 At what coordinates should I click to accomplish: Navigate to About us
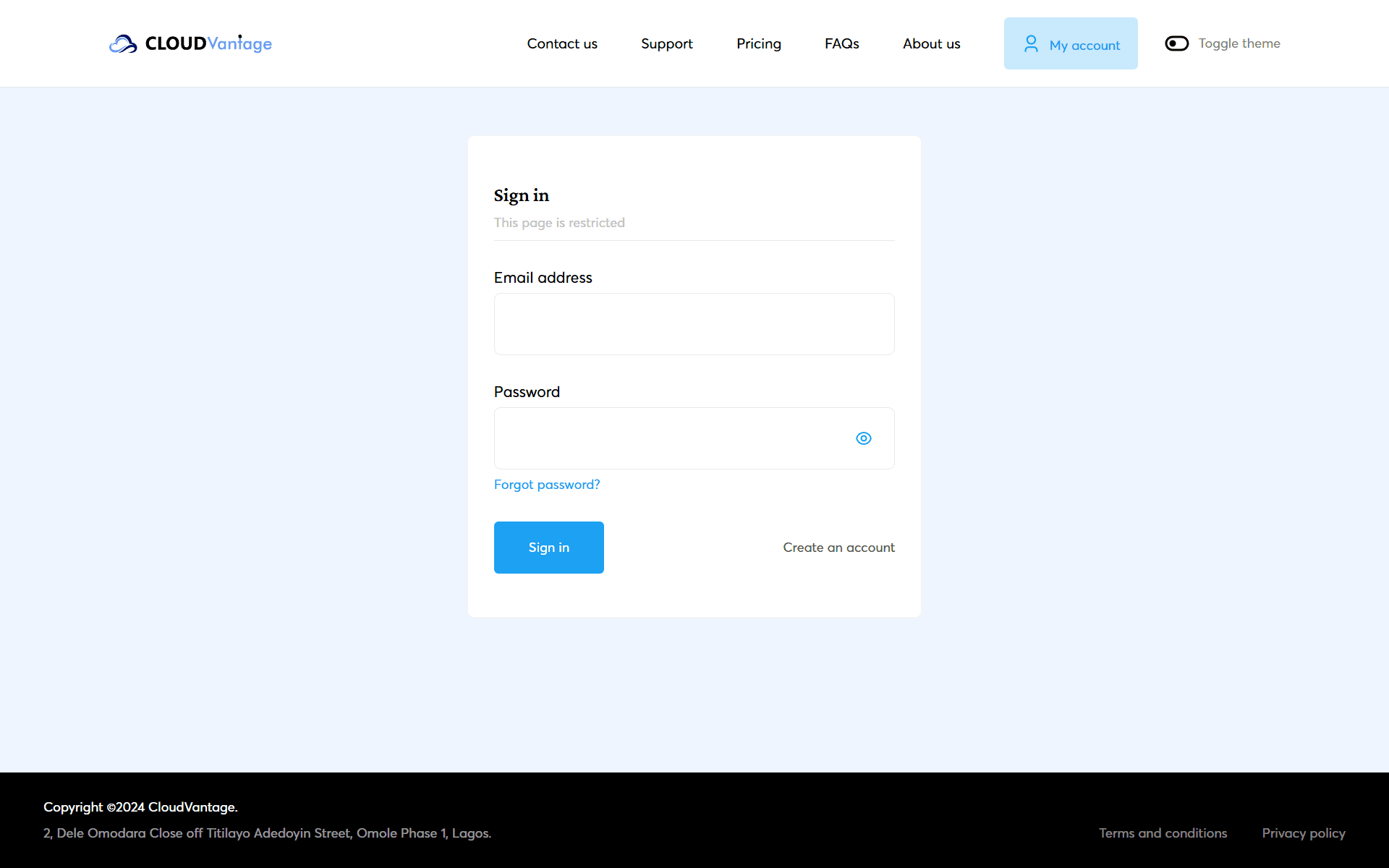coord(931,43)
